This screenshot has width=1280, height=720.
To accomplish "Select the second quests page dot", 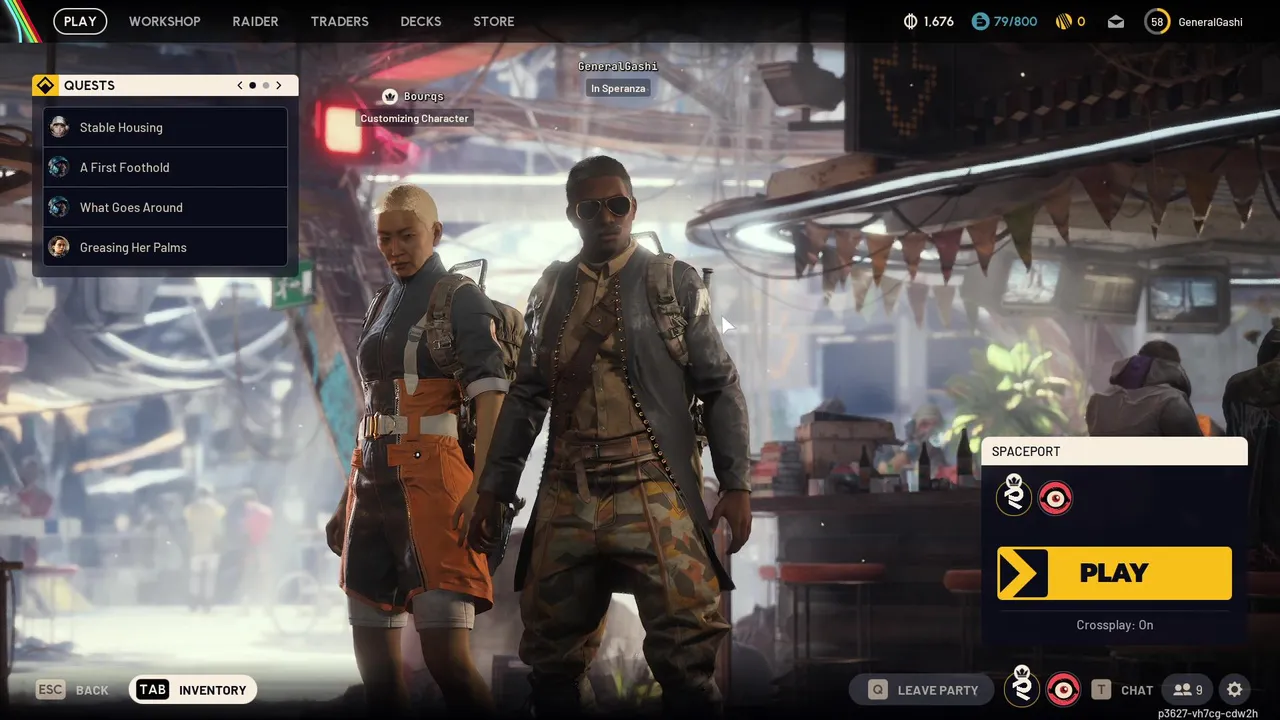I will click(x=265, y=85).
